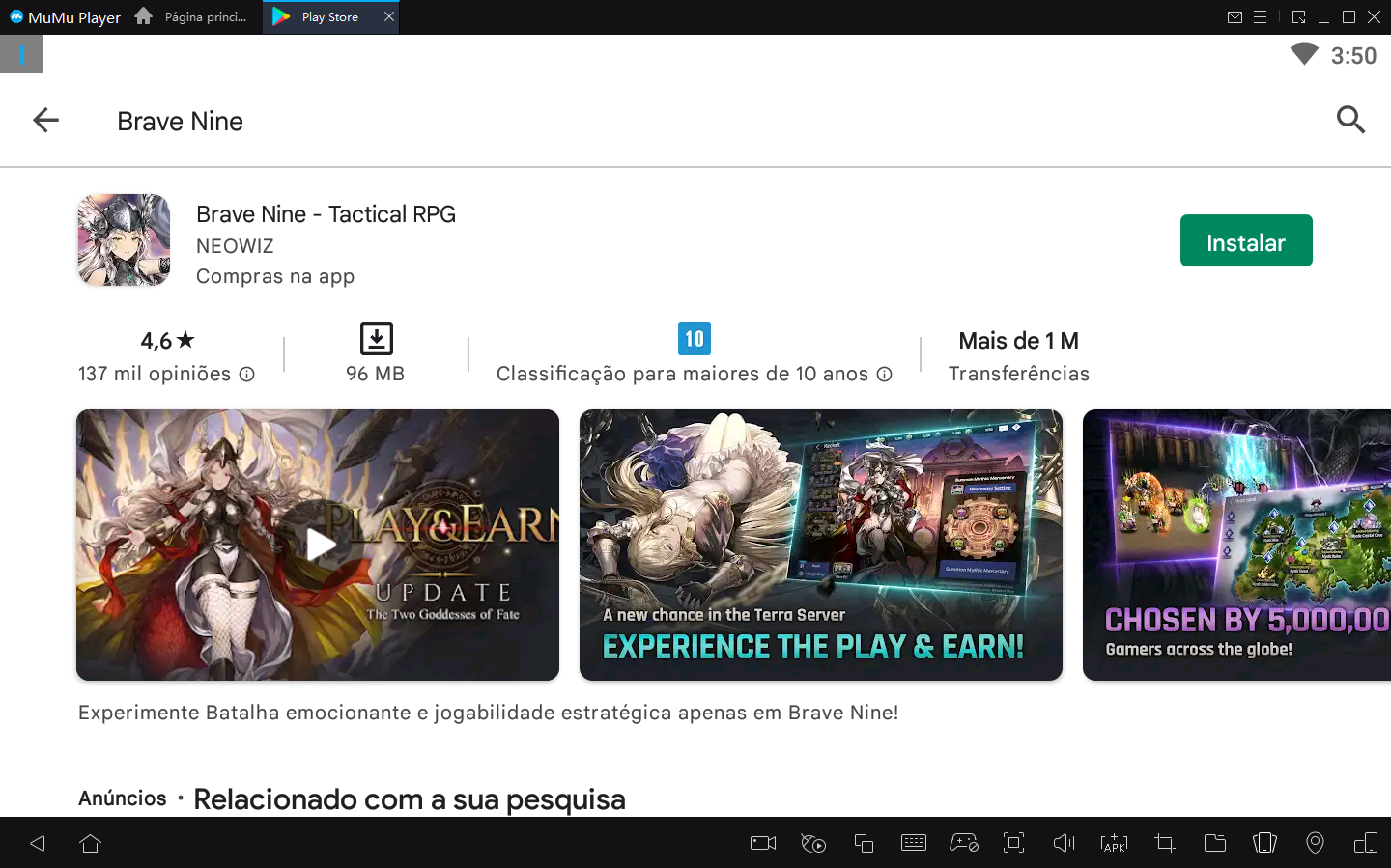The width and height of the screenshot is (1391, 868).
Task: Trigger the device shake function
Action: click(1264, 843)
